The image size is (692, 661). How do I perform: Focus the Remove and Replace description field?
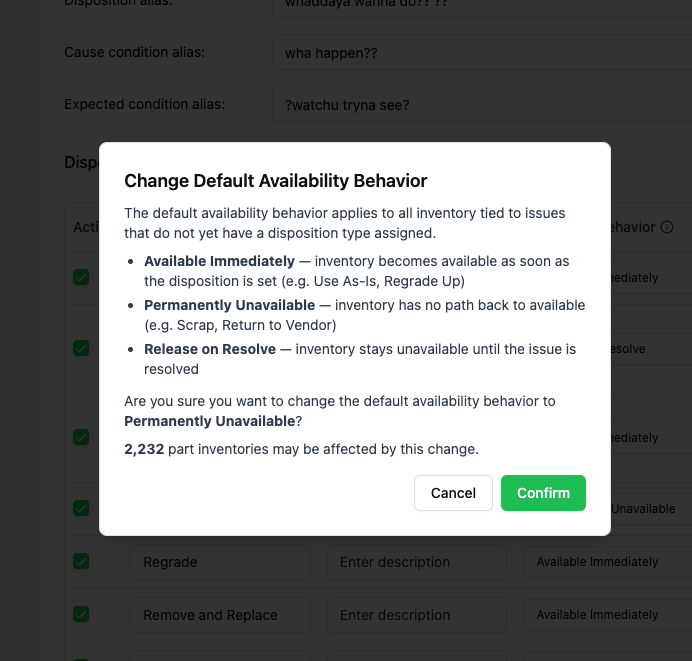[416, 615]
